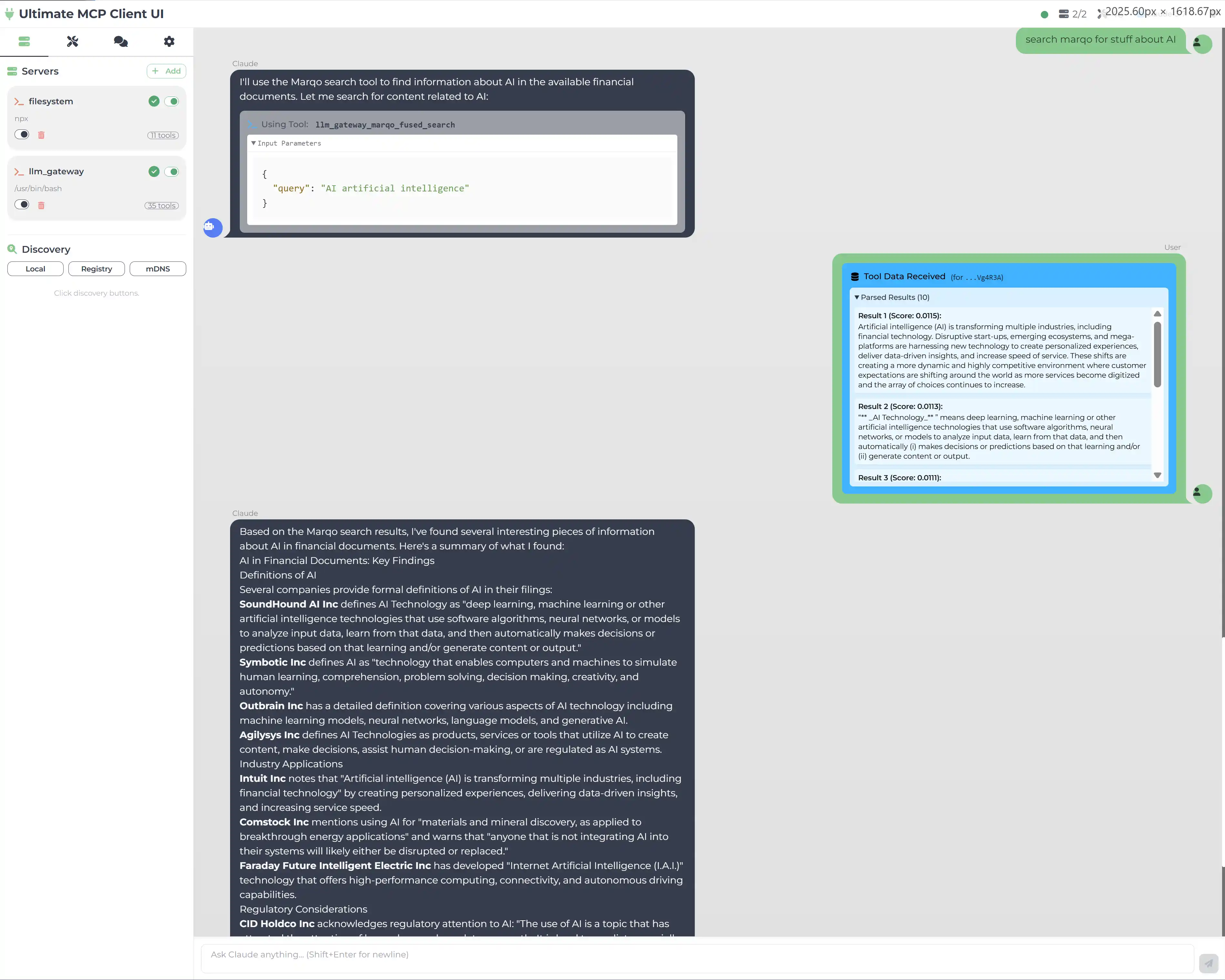Viewport: 1225px width, 980px height.
Task: Click the Add server button
Action: (167, 71)
